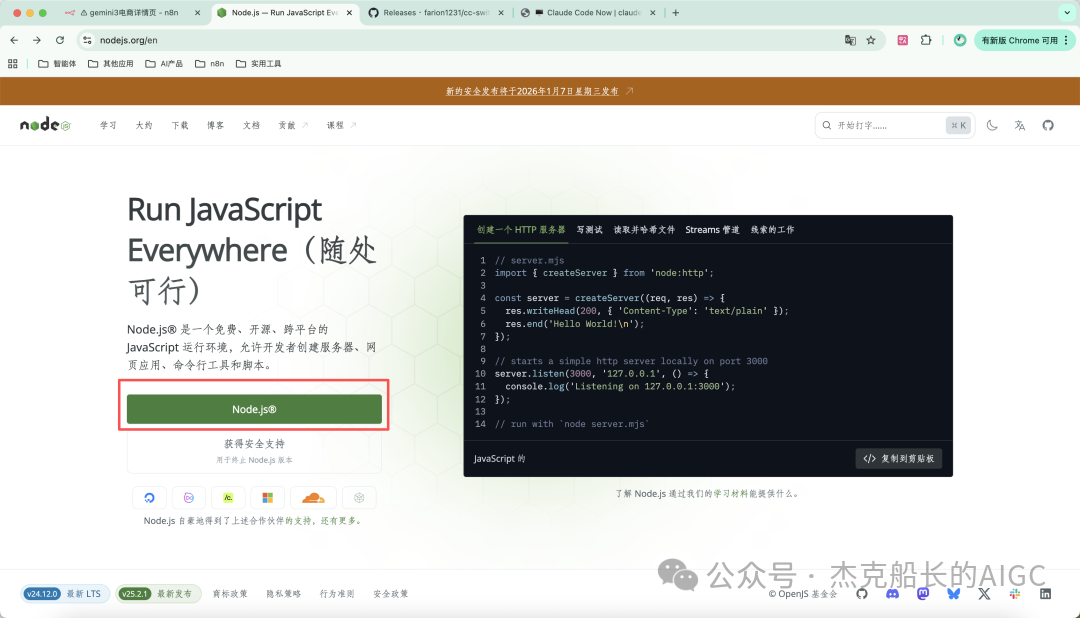This screenshot has width=1080, height=618.
Task: Click the purple circular partner logo
Action: [189, 497]
